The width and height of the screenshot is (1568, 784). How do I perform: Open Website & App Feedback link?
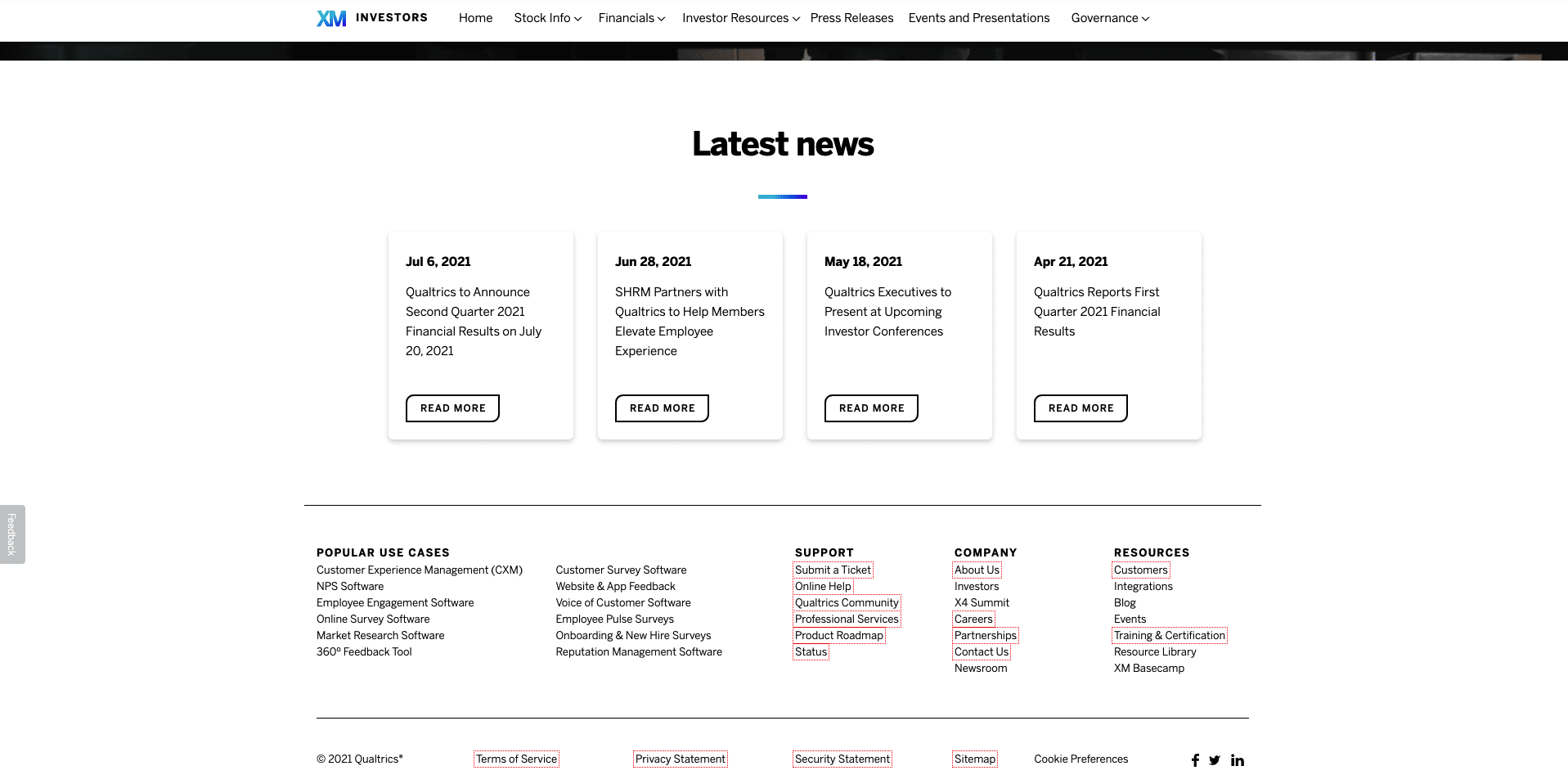point(615,587)
